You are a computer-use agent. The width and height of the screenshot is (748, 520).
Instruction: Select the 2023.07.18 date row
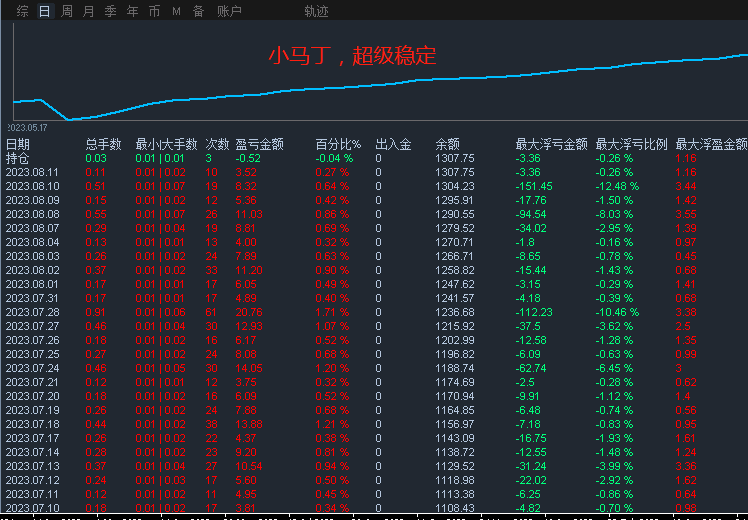pyautogui.click(x=374, y=424)
